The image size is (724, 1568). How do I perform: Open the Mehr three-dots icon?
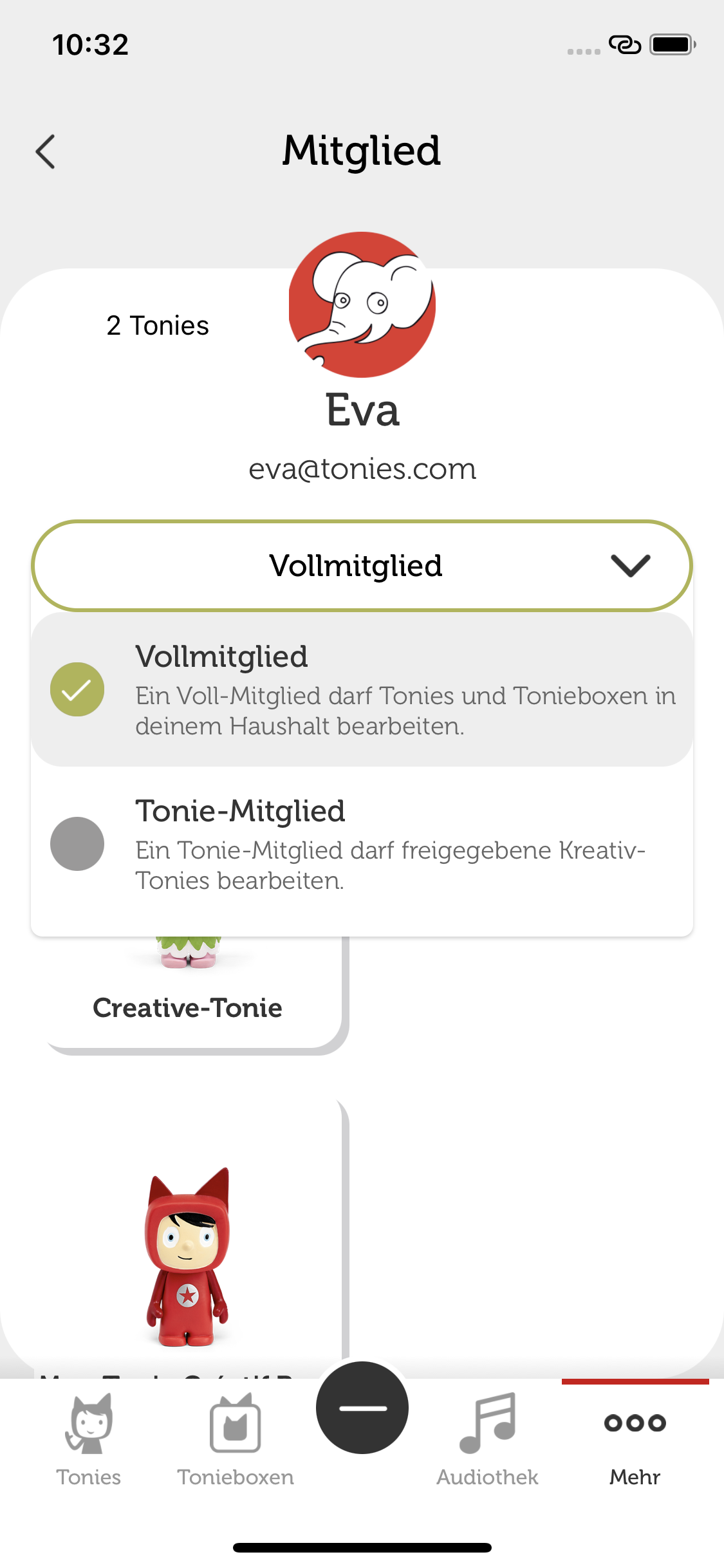(635, 1423)
